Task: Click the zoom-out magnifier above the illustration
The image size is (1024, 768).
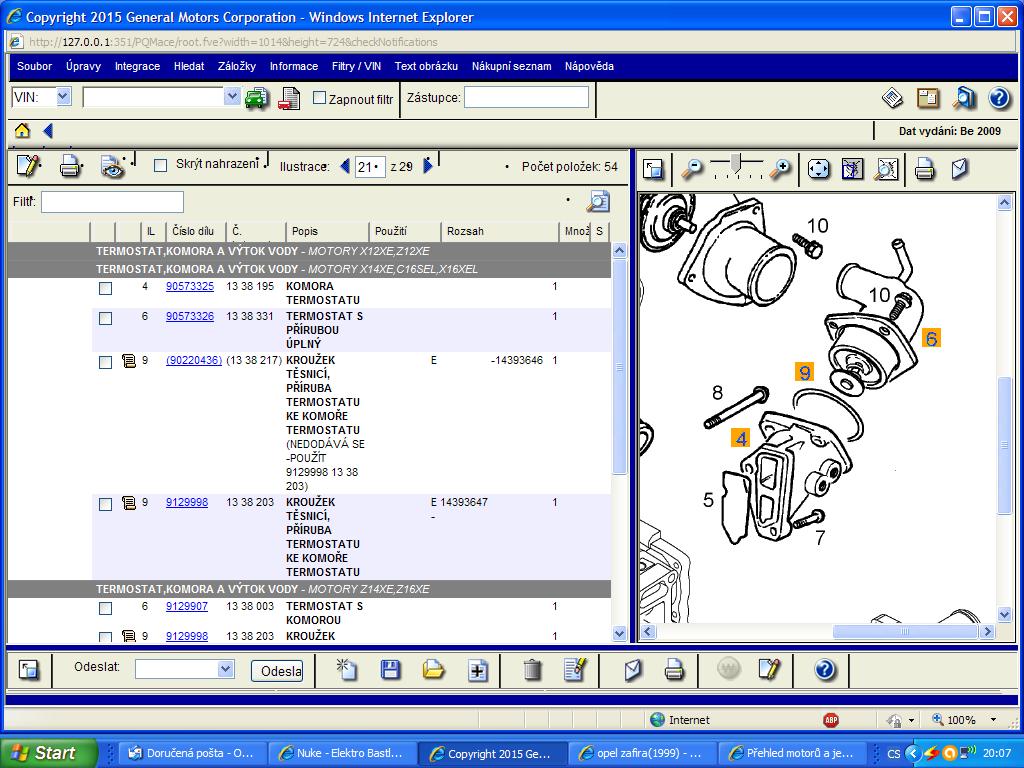Action: point(691,169)
